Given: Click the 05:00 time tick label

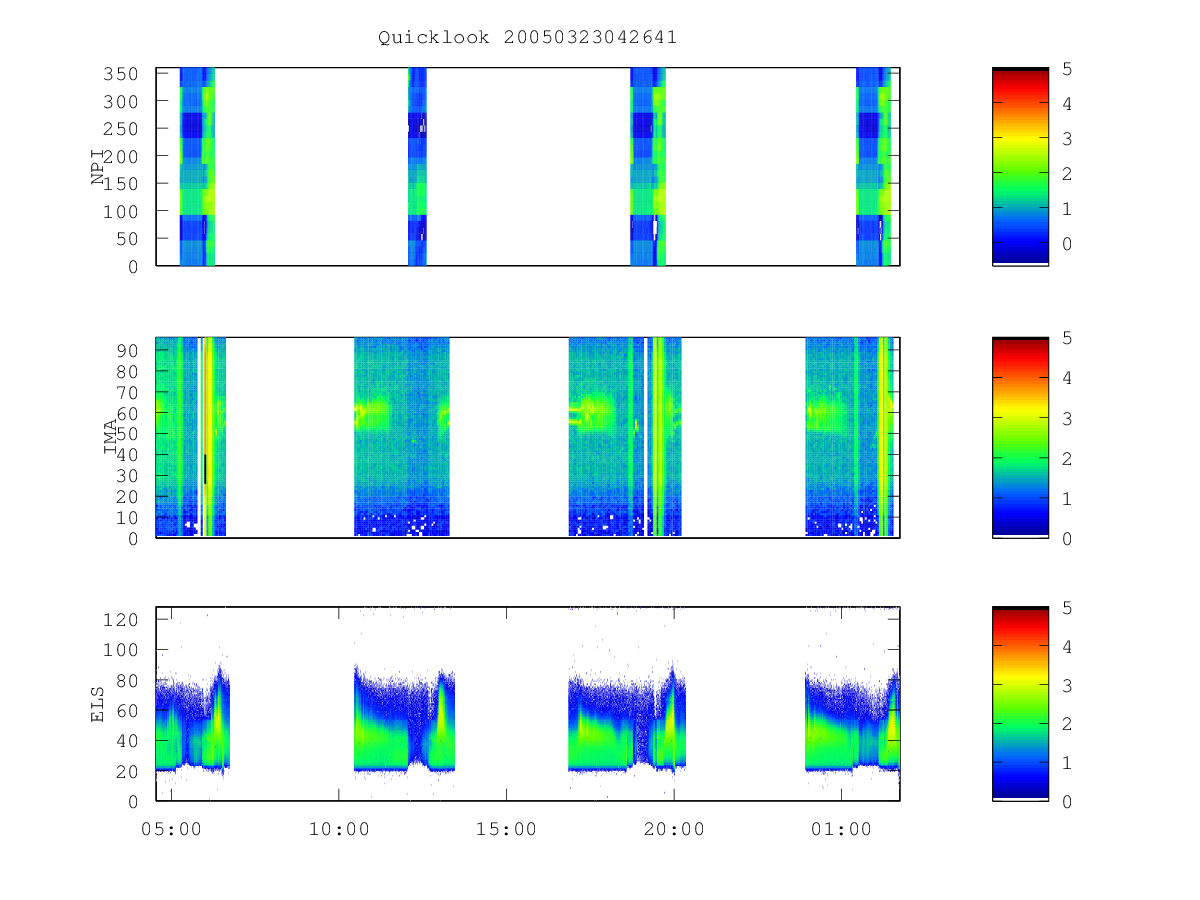Looking at the screenshot, I should (x=171, y=829).
